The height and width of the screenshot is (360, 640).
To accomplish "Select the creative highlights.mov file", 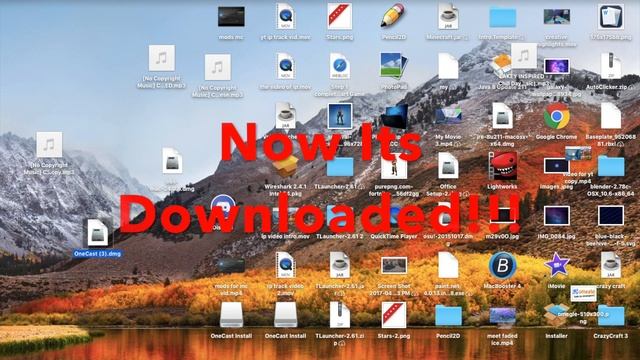I will pyautogui.click(x=556, y=17).
